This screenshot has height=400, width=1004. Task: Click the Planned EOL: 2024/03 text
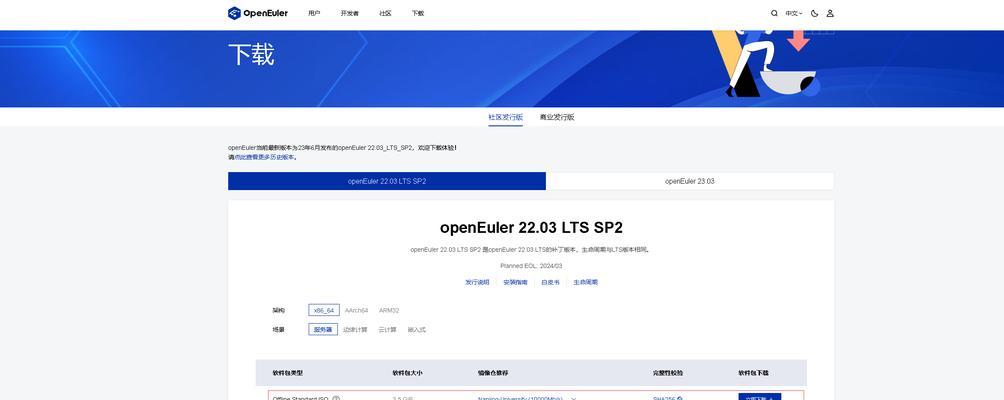[531, 266]
